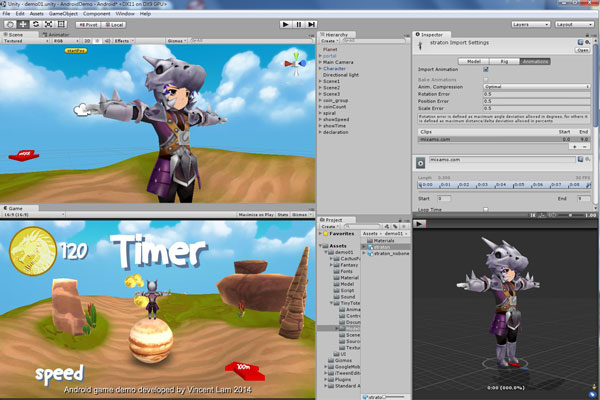Click the scene orientation gizmo
This screenshot has width=600, height=400.
click(x=295, y=63)
